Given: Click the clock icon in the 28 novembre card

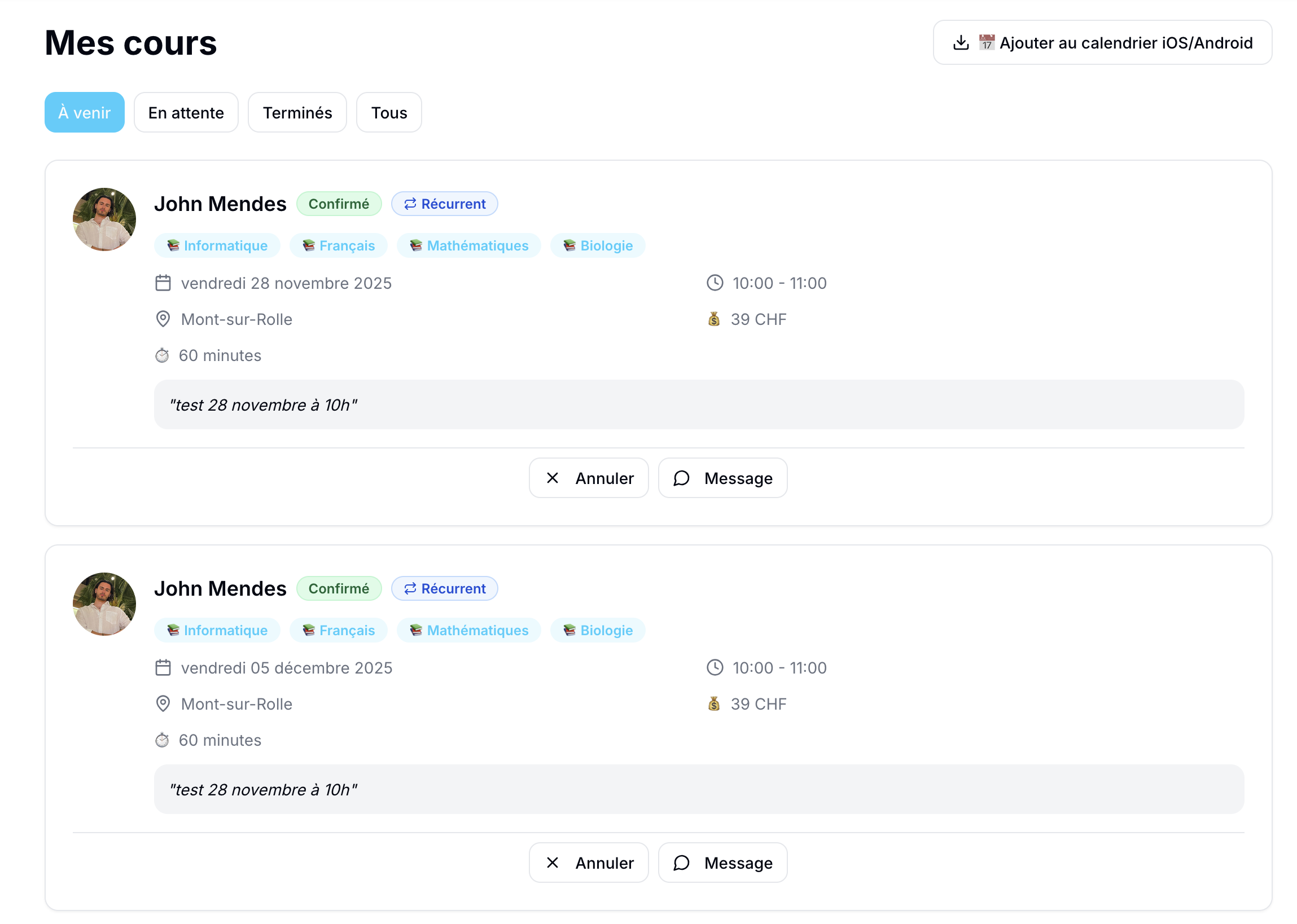Looking at the screenshot, I should pyautogui.click(x=714, y=283).
